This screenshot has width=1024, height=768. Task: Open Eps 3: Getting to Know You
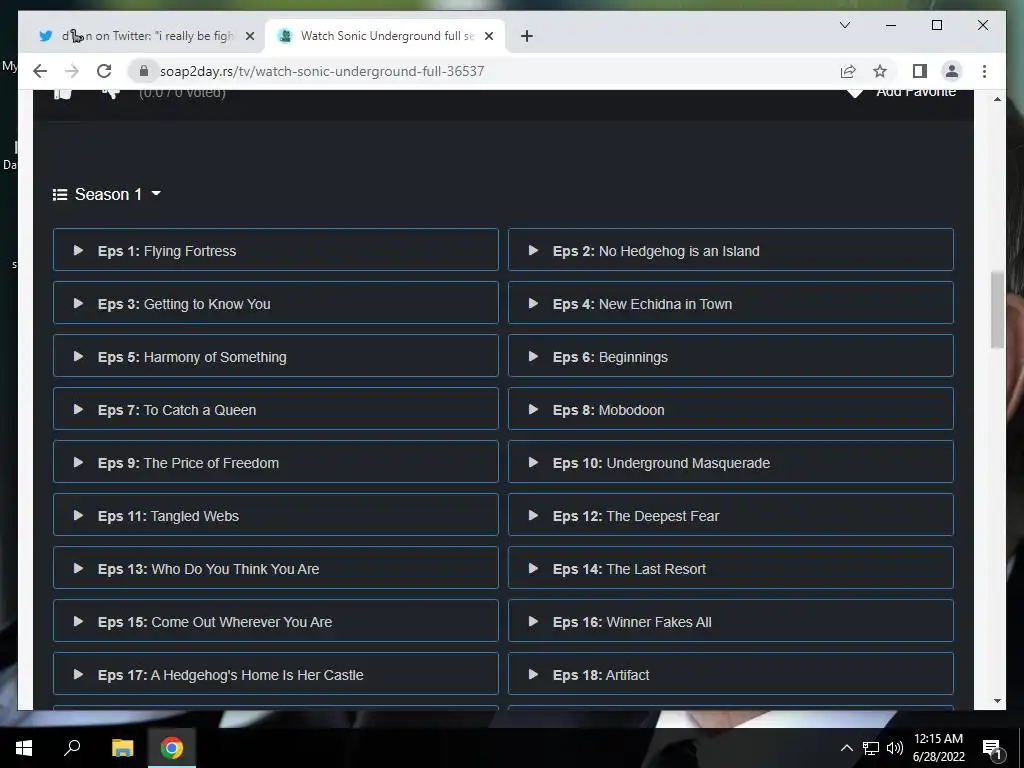(276, 302)
